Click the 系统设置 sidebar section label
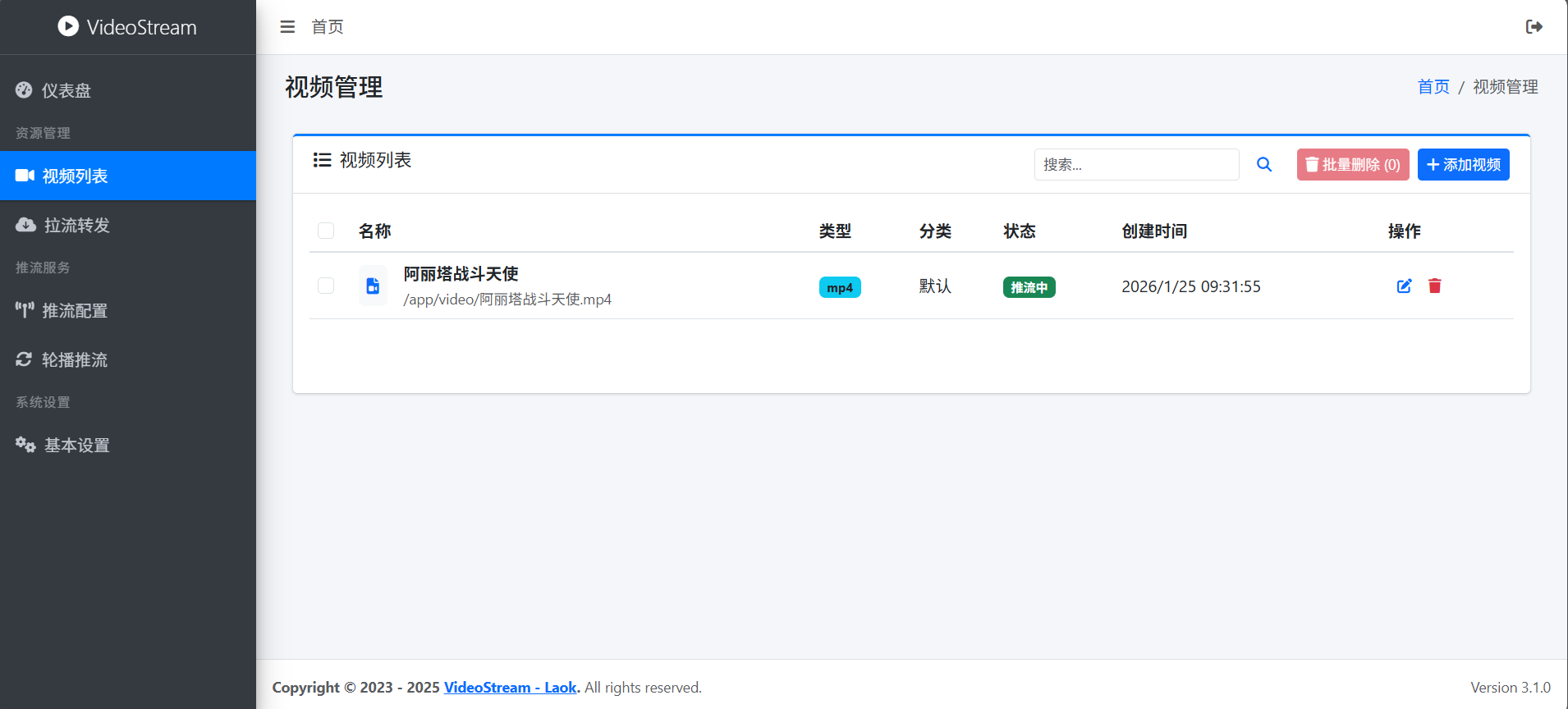Viewport: 1568px width, 709px height. [43, 402]
